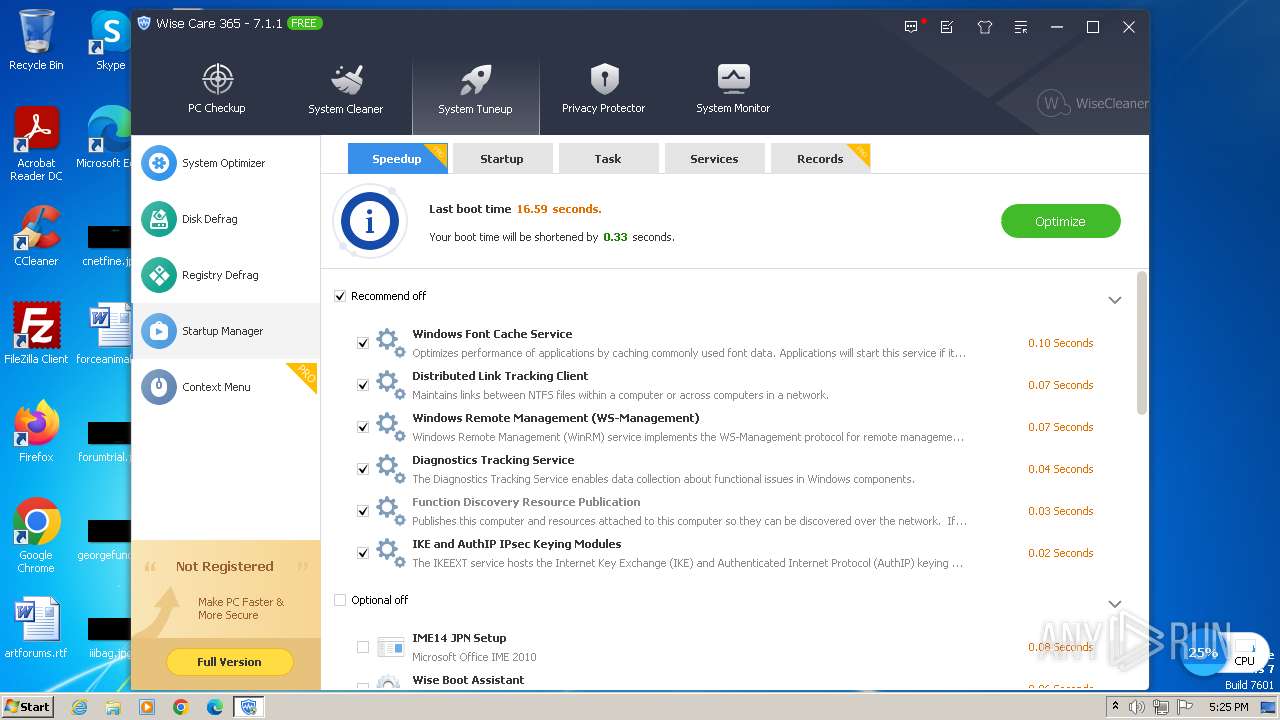Uncheck IKE and AuthIP IPsec Keying Modules

tap(363, 553)
